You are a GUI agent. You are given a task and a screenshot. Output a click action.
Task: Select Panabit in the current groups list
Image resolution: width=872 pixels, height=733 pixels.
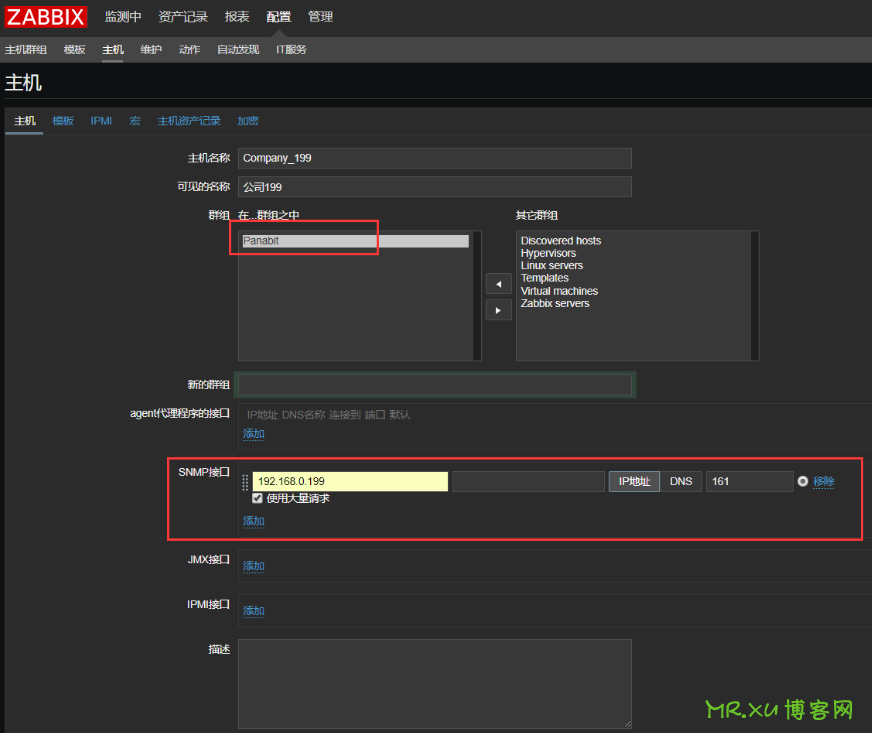355,241
